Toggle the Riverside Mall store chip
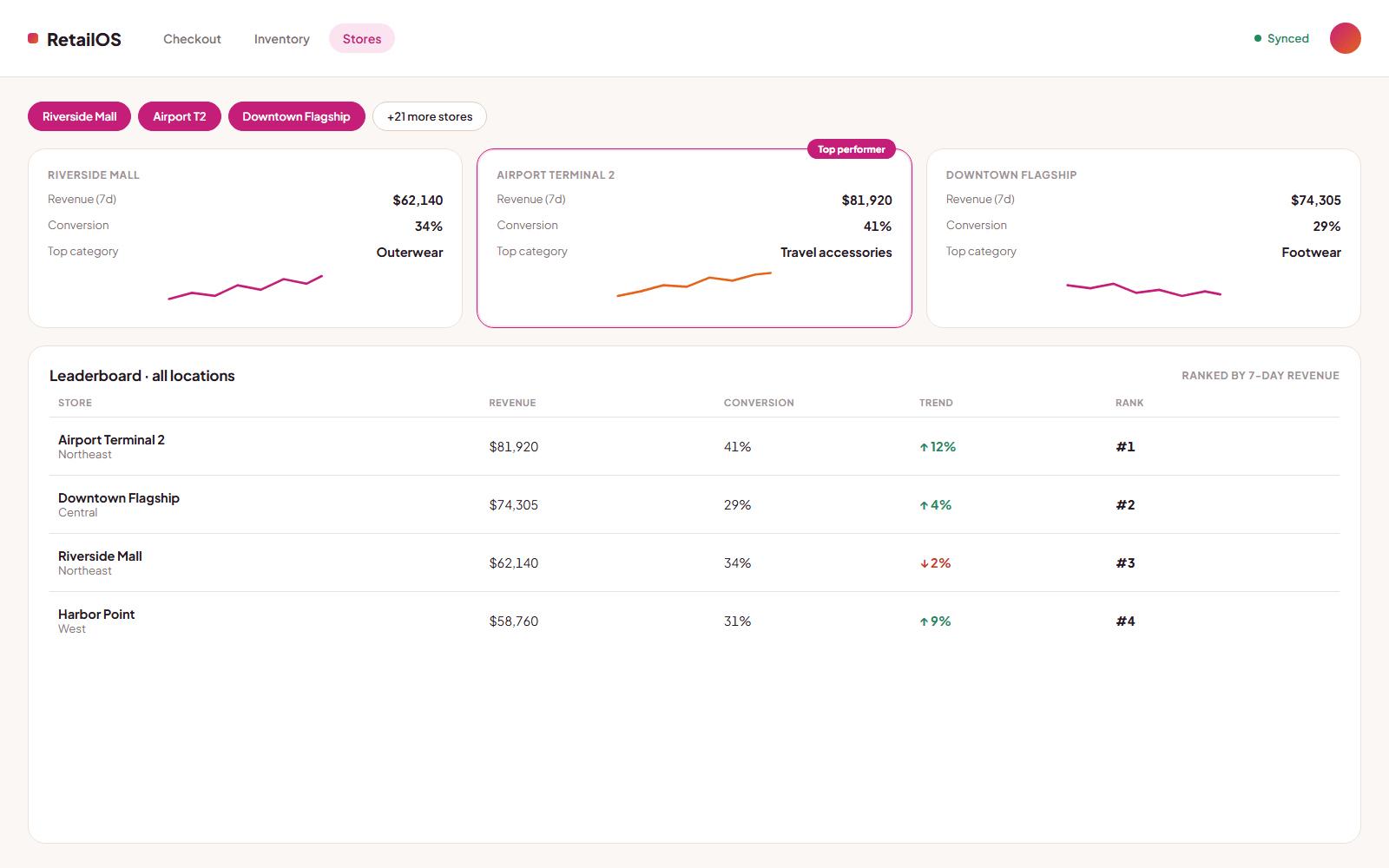Image resolution: width=1389 pixels, height=868 pixels. point(79,116)
